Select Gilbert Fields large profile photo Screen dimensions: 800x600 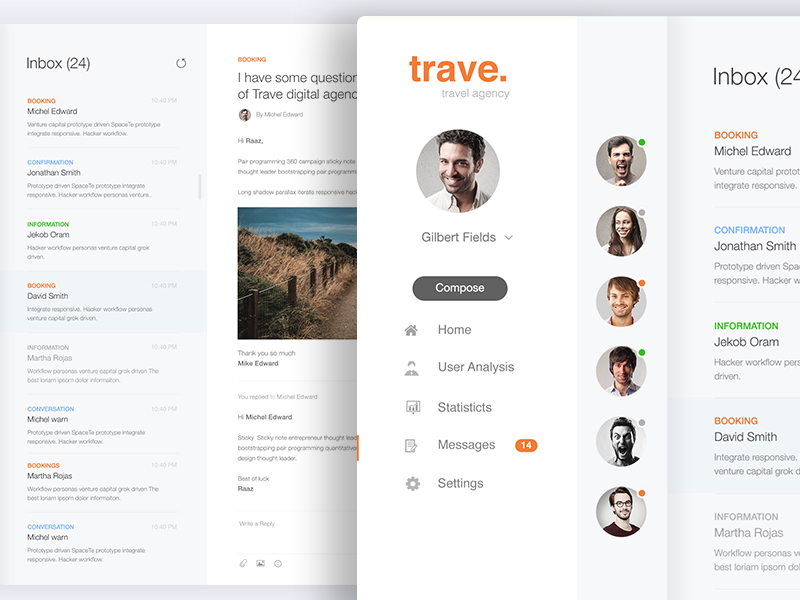click(458, 170)
